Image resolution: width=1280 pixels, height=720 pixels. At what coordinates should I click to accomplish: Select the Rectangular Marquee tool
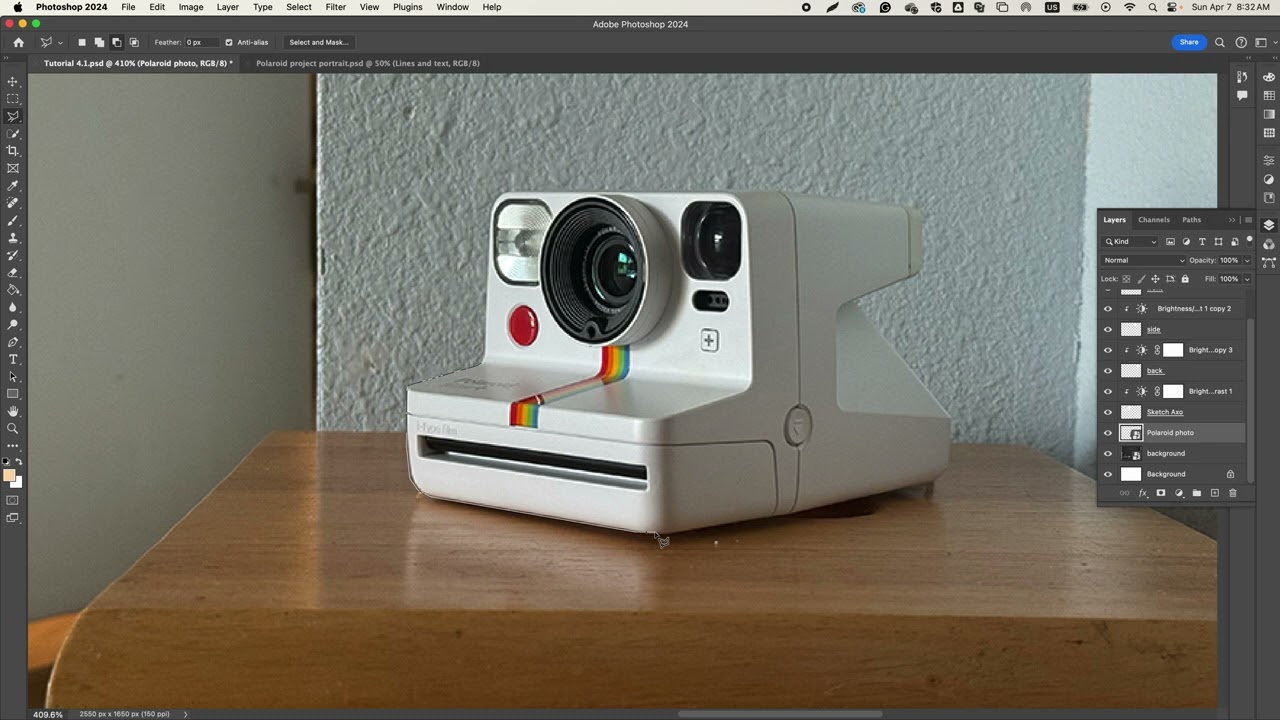pyautogui.click(x=13, y=99)
